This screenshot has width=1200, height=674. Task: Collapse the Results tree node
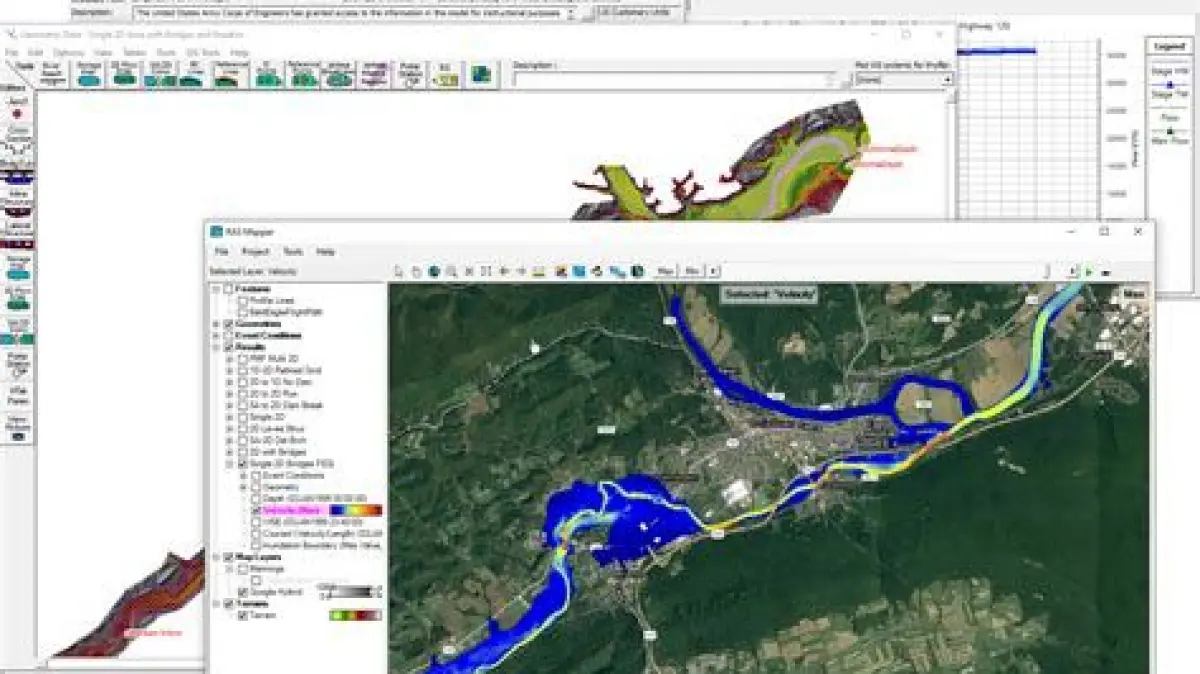tap(217, 348)
